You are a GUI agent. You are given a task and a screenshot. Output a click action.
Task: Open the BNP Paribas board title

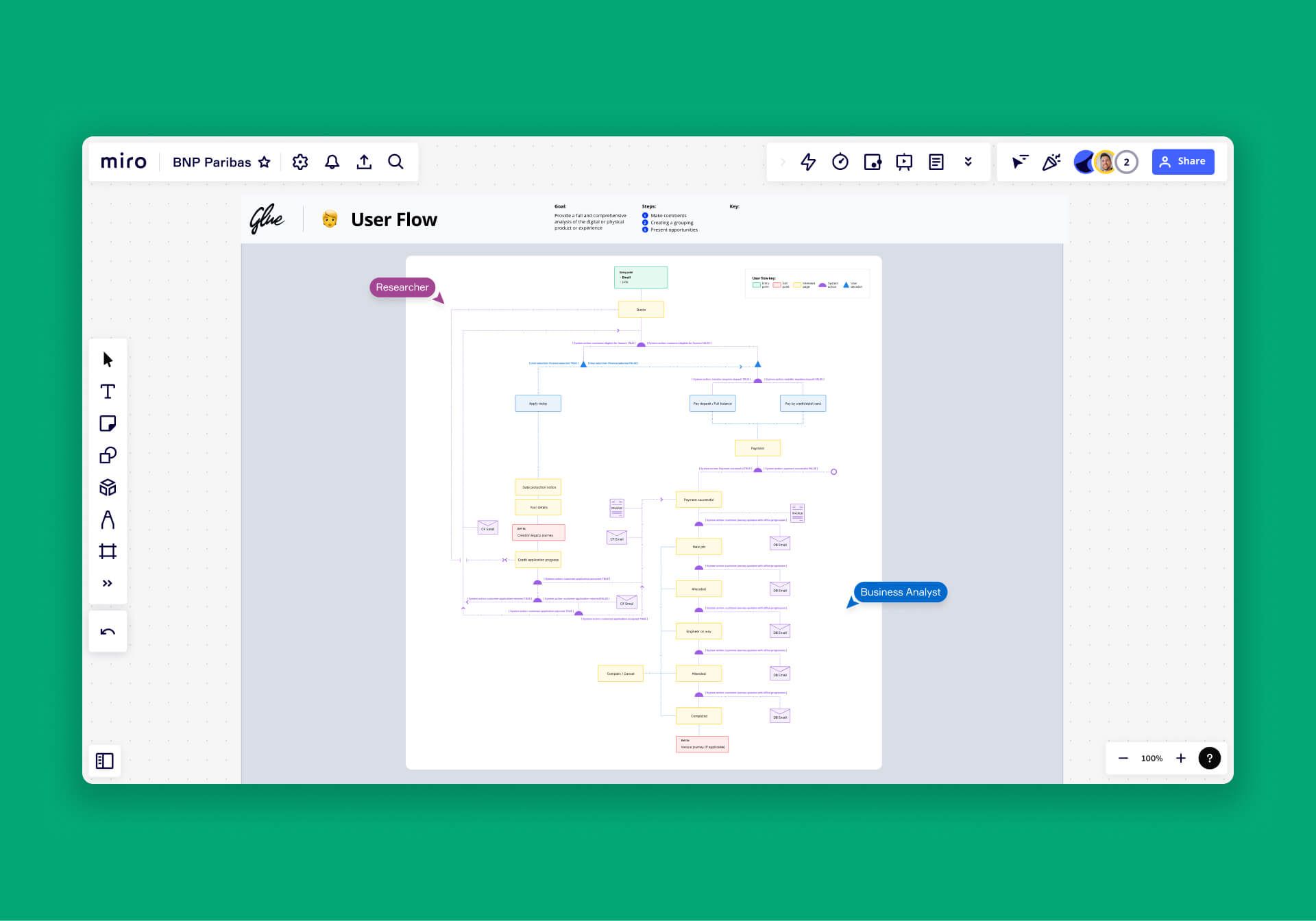tap(211, 162)
